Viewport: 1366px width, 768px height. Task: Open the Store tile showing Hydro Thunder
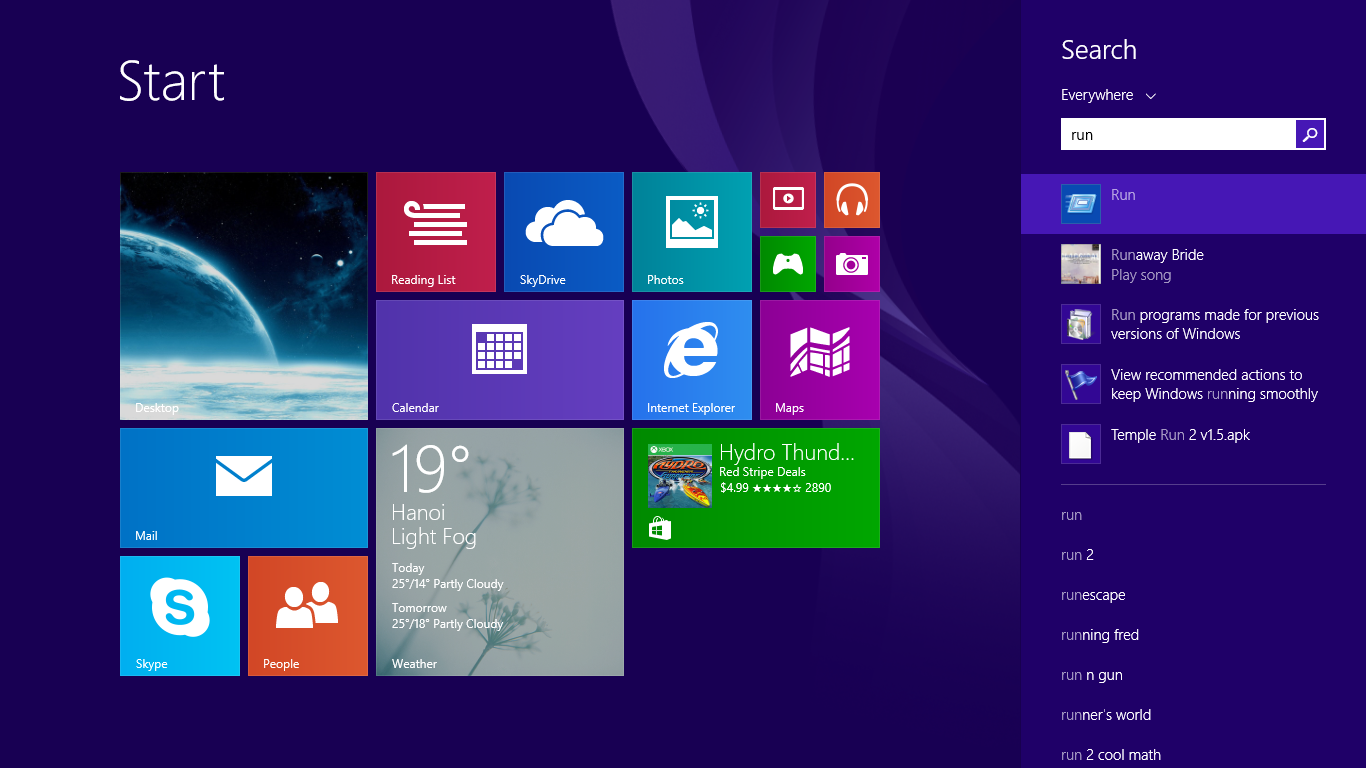(756, 488)
